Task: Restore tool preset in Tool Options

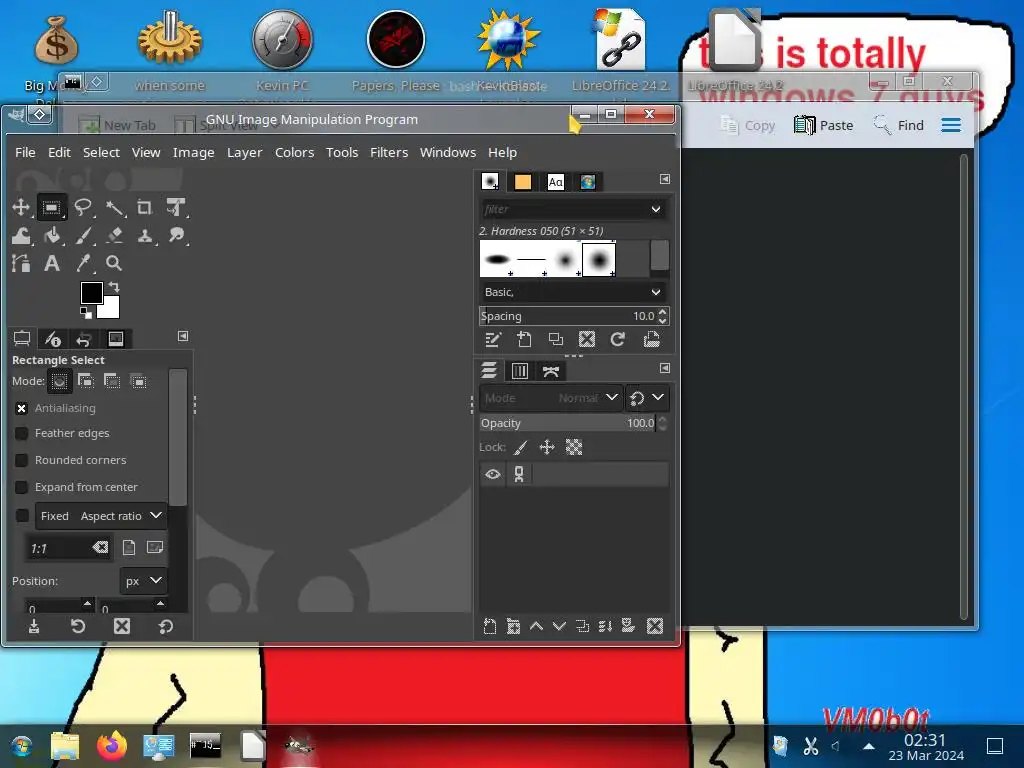Action: (78, 626)
